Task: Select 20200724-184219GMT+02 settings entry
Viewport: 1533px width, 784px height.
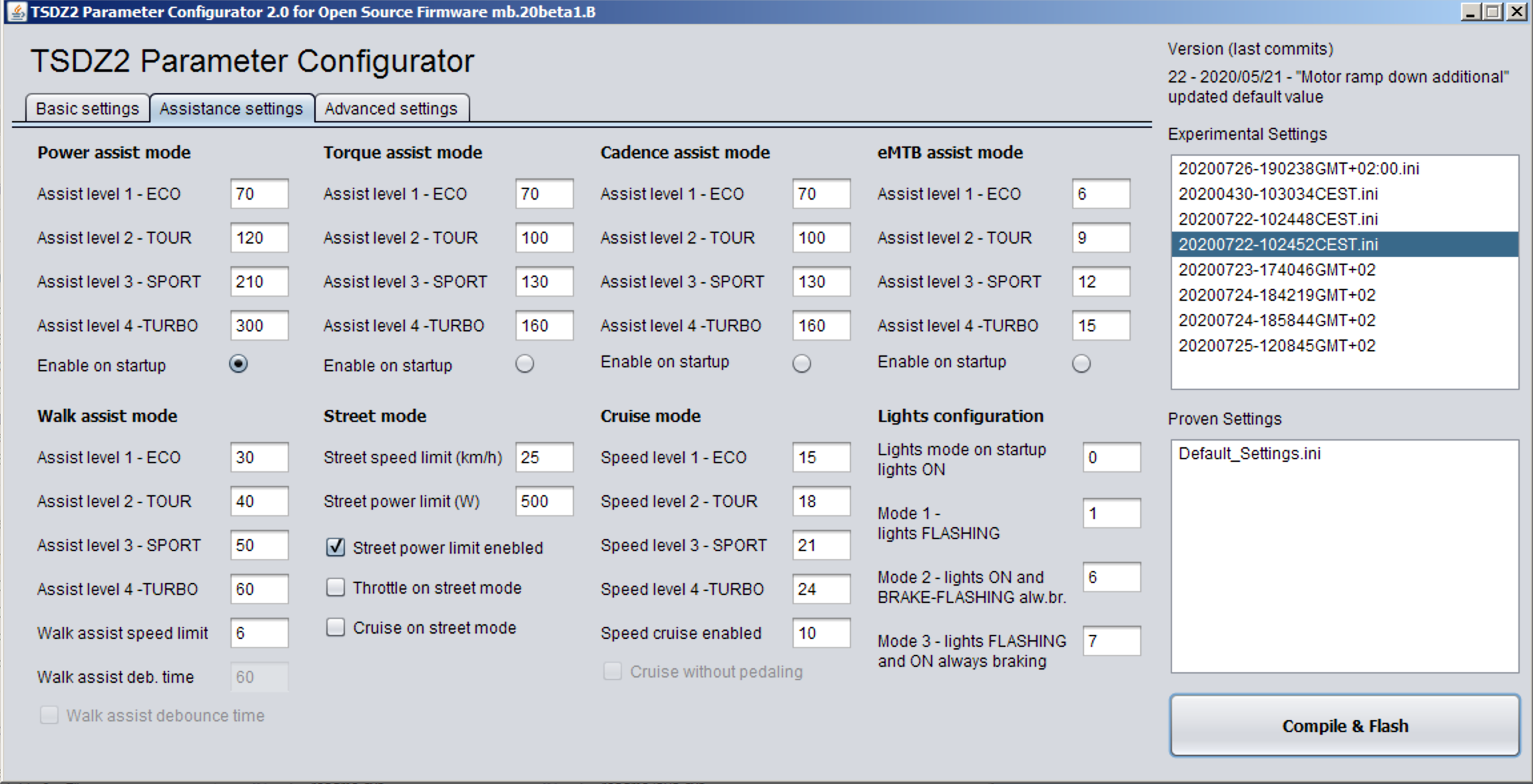Action: click(1345, 295)
